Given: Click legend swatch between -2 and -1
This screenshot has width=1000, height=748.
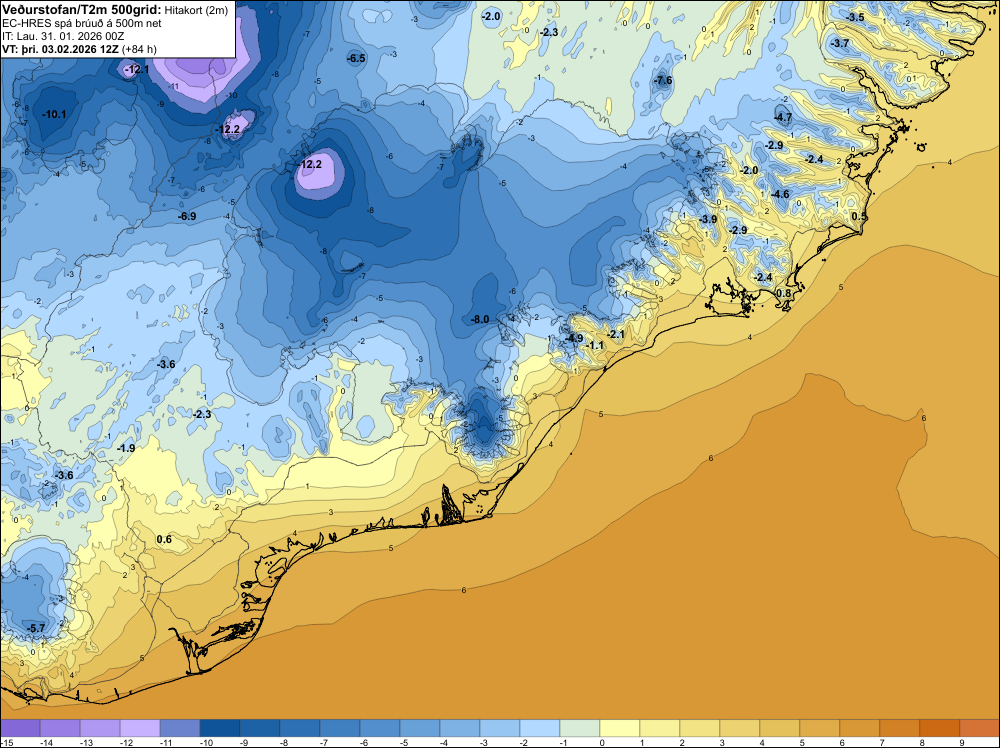Looking at the screenshot, I should pyautogui.click(x=540, y=728).
